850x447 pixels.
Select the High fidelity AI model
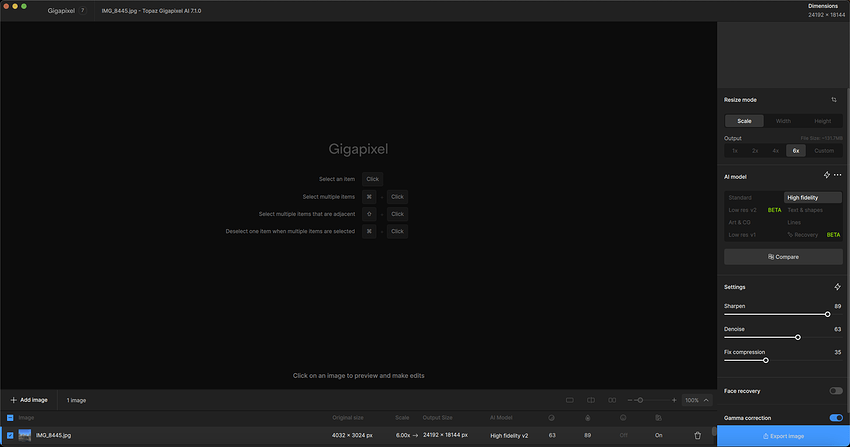click(x=813, y=198)
